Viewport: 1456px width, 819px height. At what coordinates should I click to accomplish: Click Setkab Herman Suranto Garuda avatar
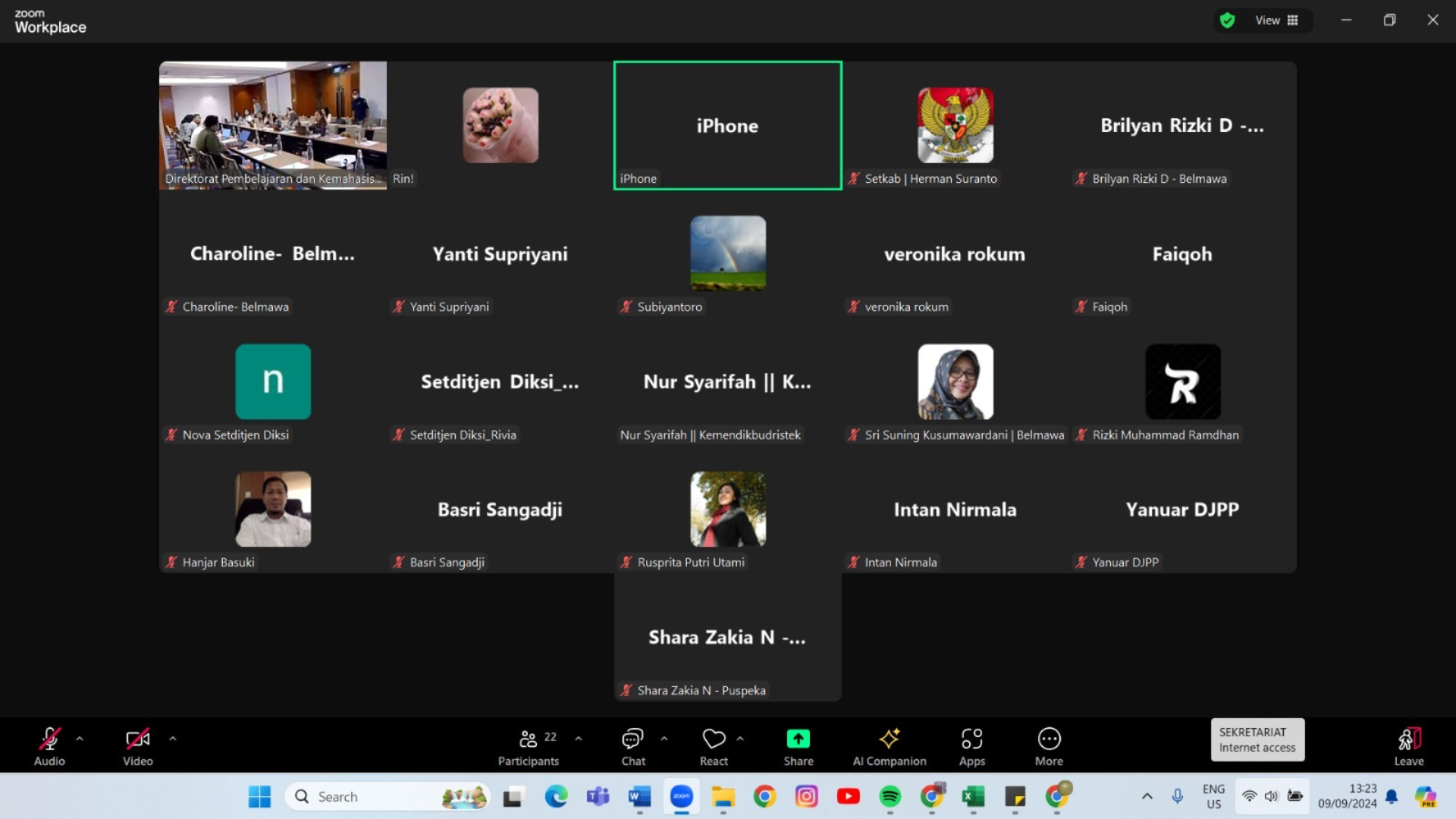[955, 125]
